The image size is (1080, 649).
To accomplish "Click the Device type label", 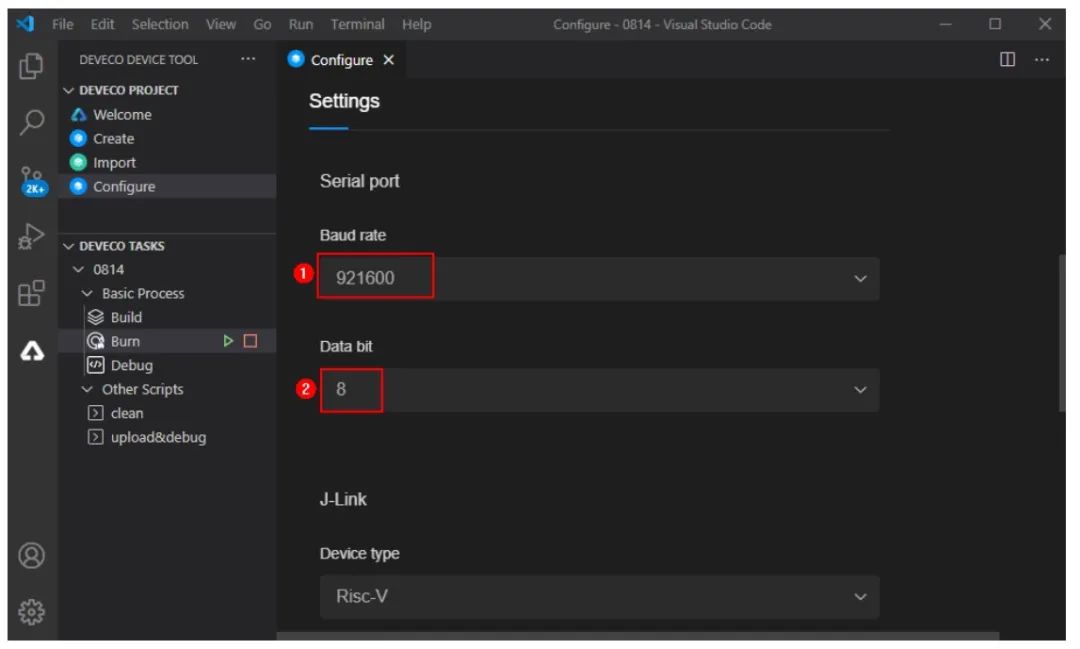I will [360, 554].
